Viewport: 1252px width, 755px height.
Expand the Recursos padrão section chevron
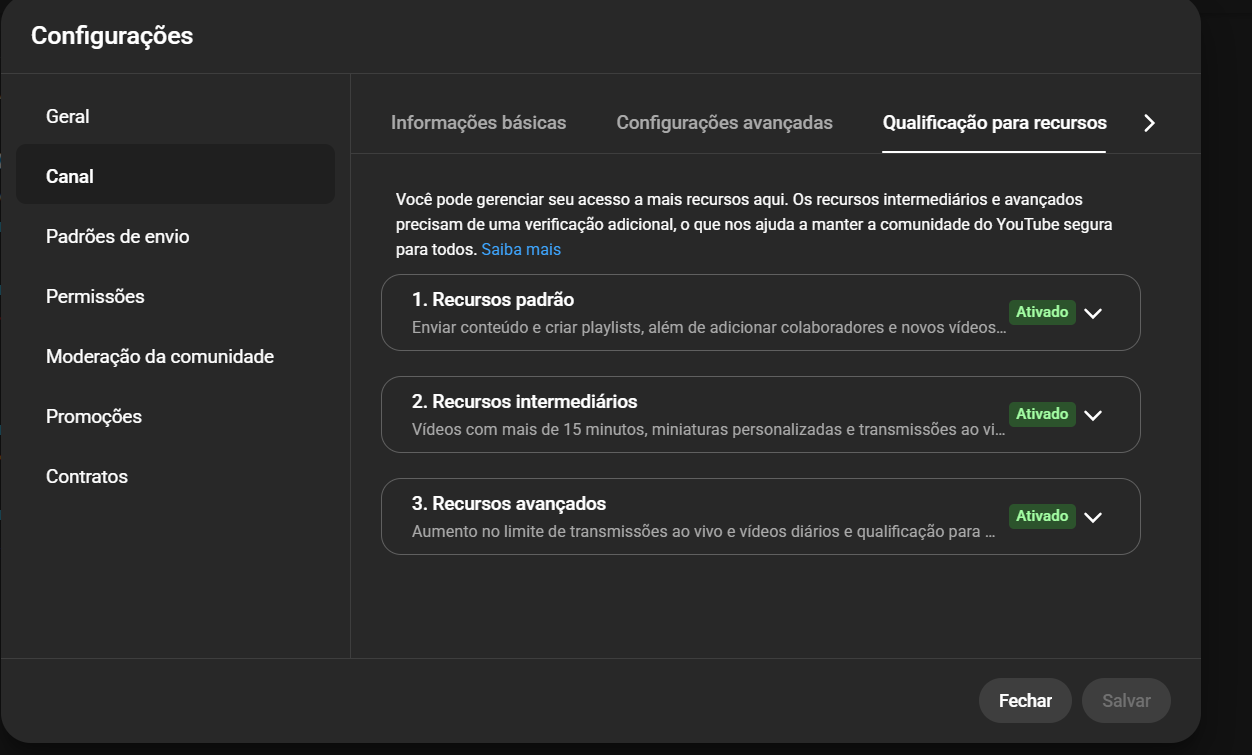pyautogui.click(x=1093, y=313)
